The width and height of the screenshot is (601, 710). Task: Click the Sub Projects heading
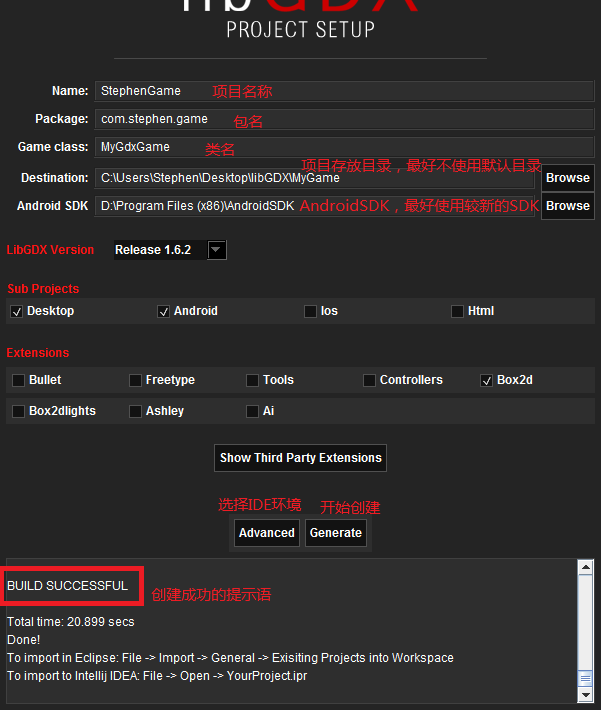(43, 289)
